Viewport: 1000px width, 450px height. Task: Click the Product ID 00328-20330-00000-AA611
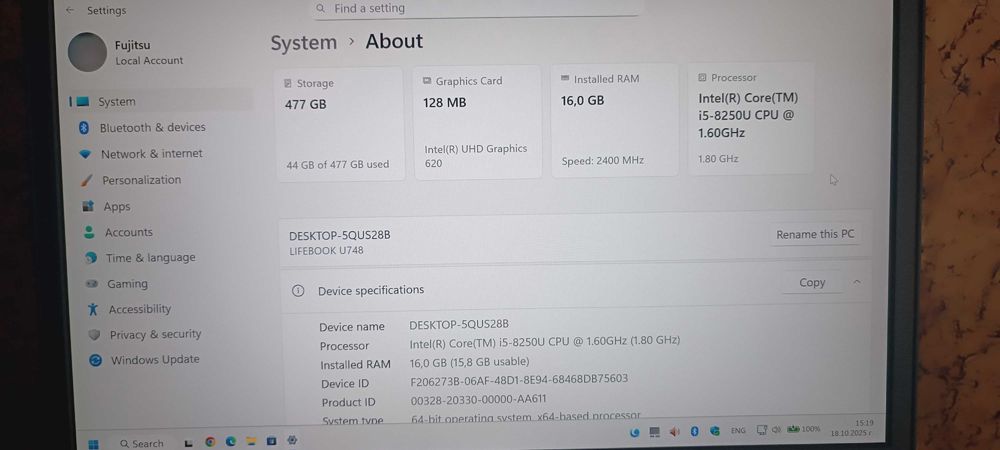[x=478, y=400]
